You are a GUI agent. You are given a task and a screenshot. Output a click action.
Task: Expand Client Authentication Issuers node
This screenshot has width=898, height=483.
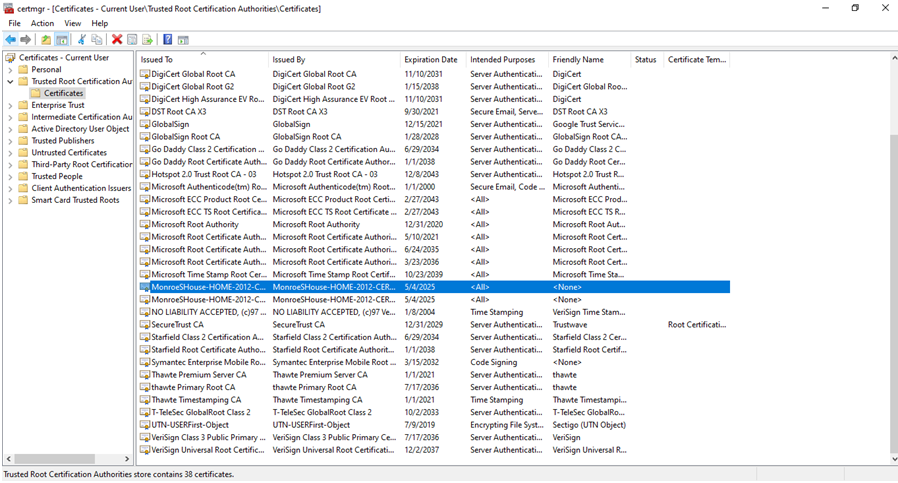(x=10, y=189)
